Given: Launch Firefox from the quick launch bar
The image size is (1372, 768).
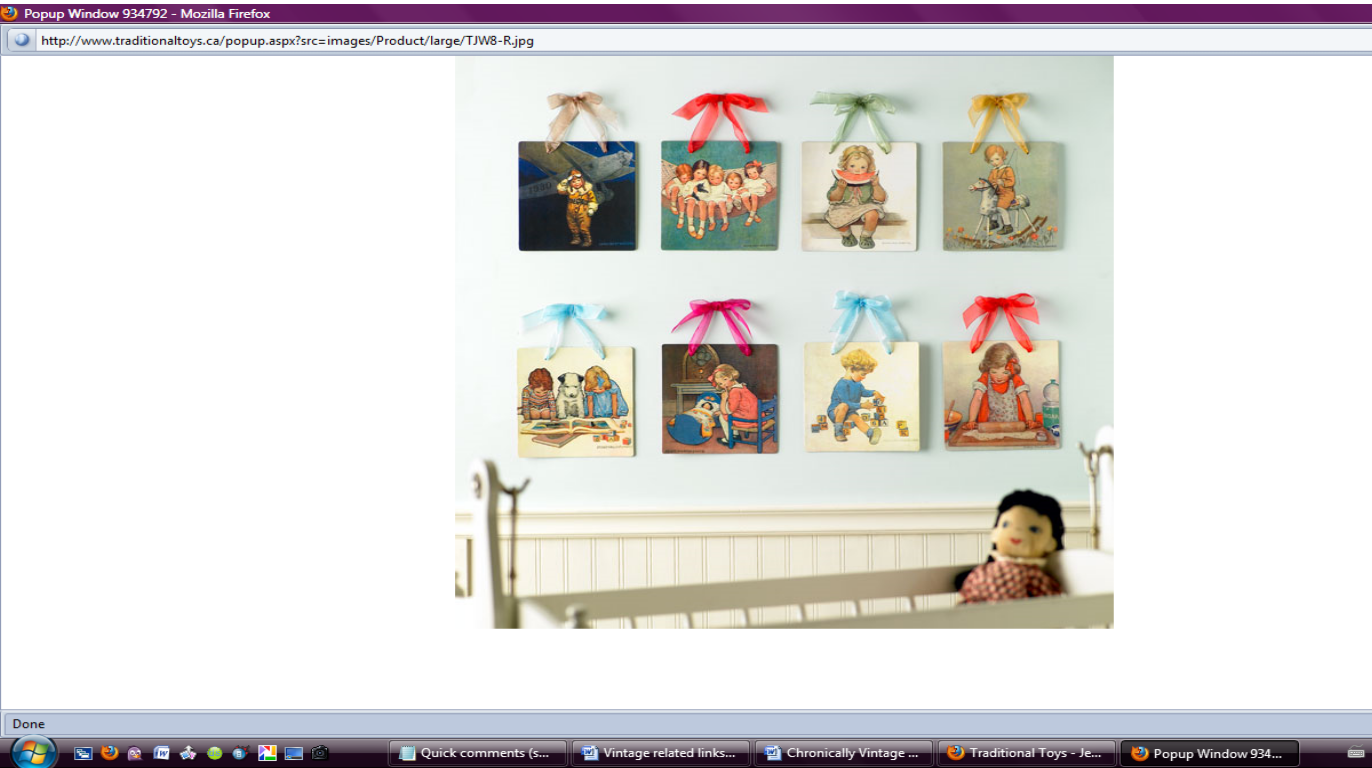Looking at the screenshot, I should [109, 753].
